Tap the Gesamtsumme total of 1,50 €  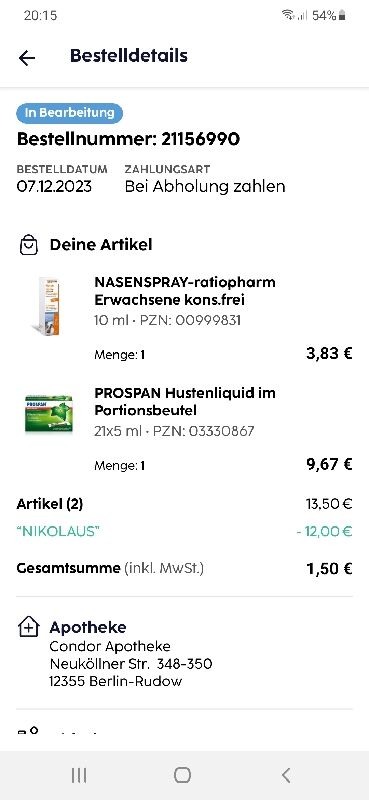329,569
